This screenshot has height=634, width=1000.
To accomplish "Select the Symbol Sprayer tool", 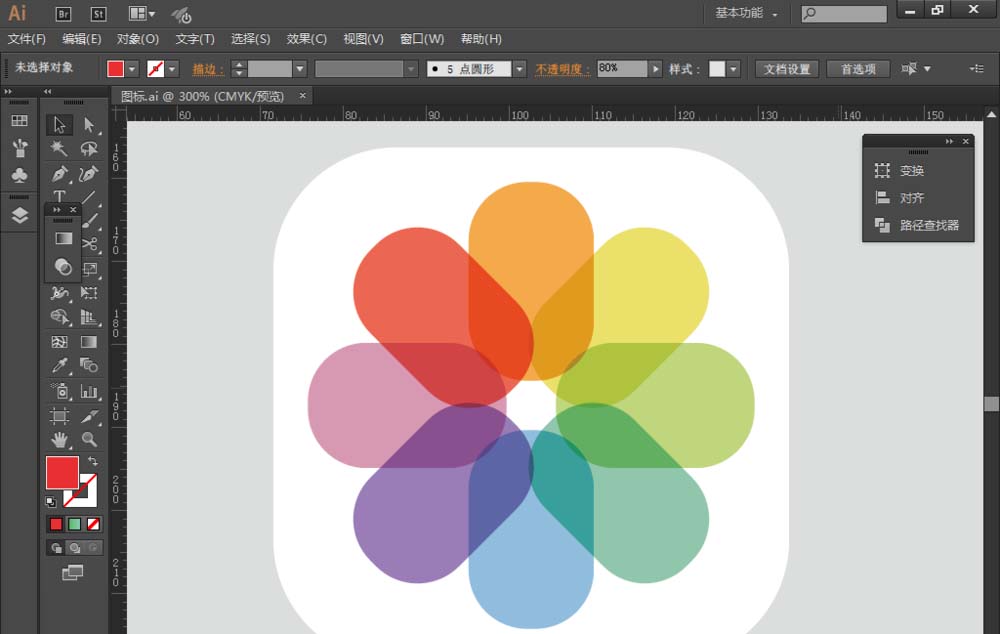I will (x=59, y=390).
